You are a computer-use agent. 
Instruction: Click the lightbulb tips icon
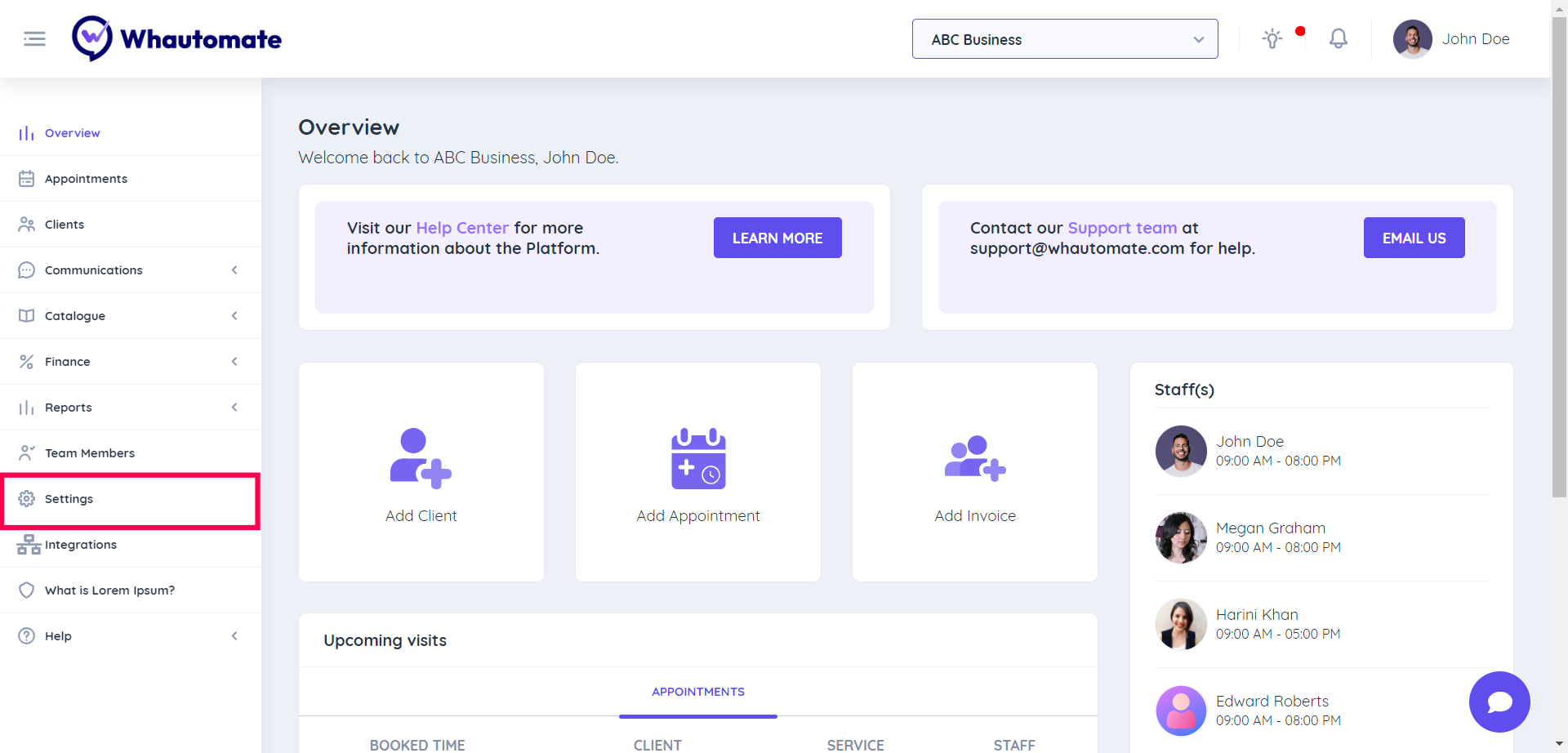pyautogui.click(x=1272, y=38)
